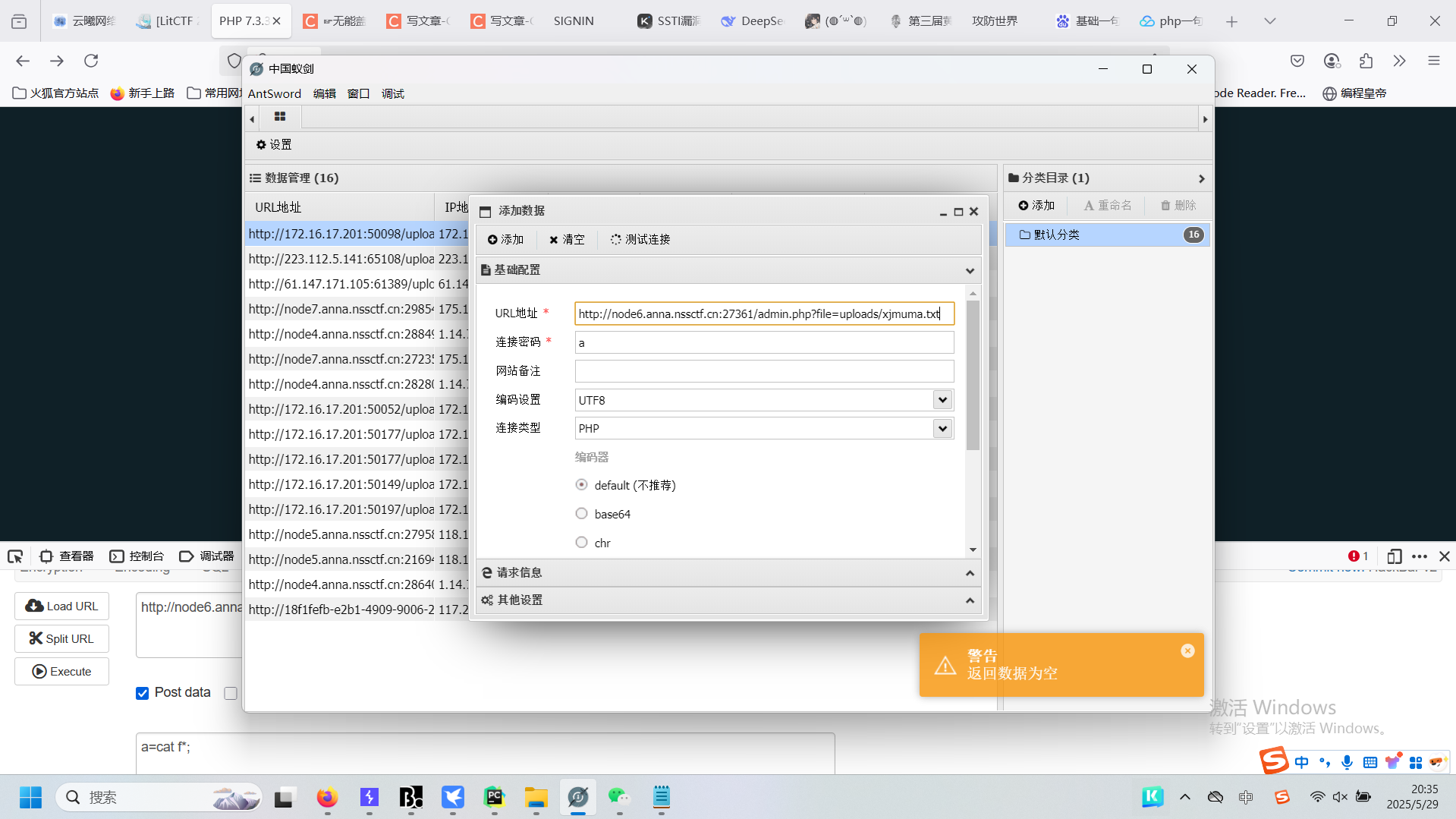Screen dimensions: 1456x819
Task: Select the default (不推荐) encoder radio
Action: (581, 485)
